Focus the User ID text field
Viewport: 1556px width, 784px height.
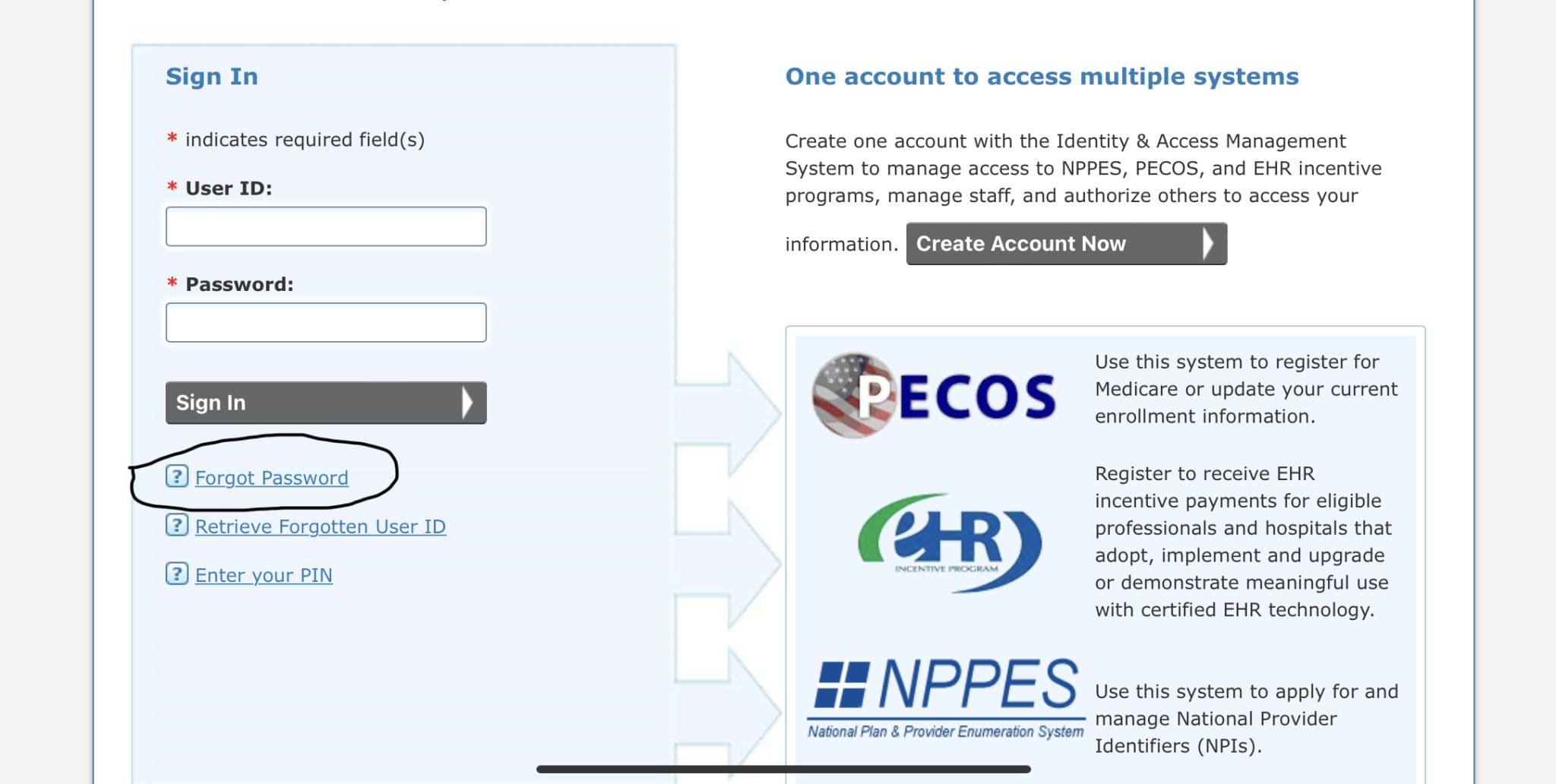pos(326,226)
